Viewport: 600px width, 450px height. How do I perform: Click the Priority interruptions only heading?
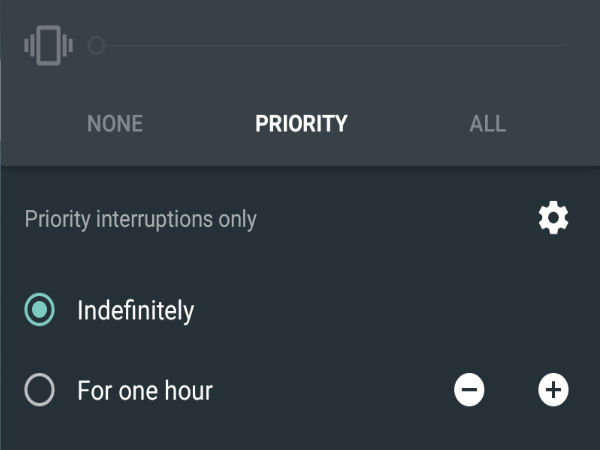[x=140, y=220]
